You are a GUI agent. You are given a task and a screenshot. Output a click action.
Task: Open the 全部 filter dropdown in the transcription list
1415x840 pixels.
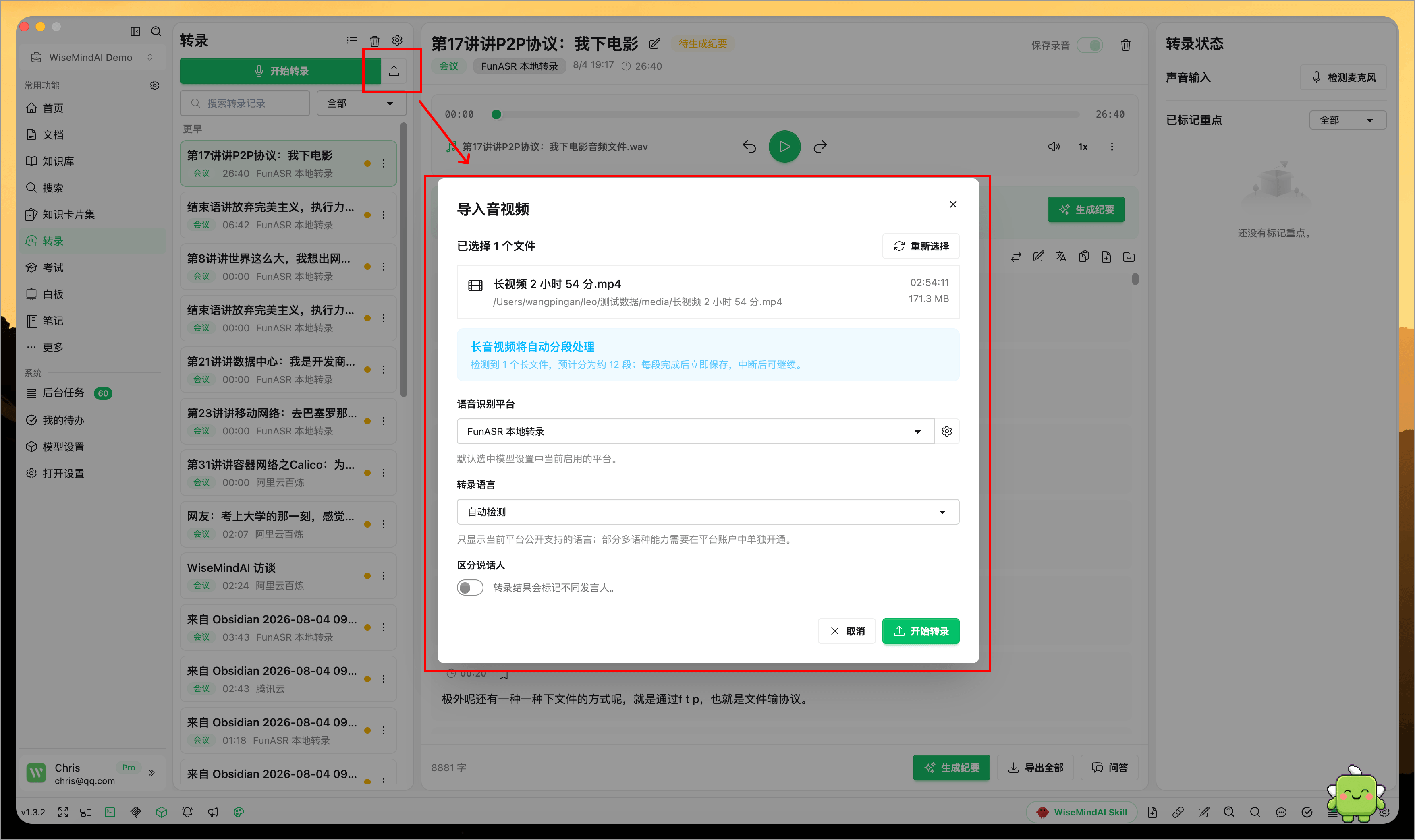click(x=361, y=103)
